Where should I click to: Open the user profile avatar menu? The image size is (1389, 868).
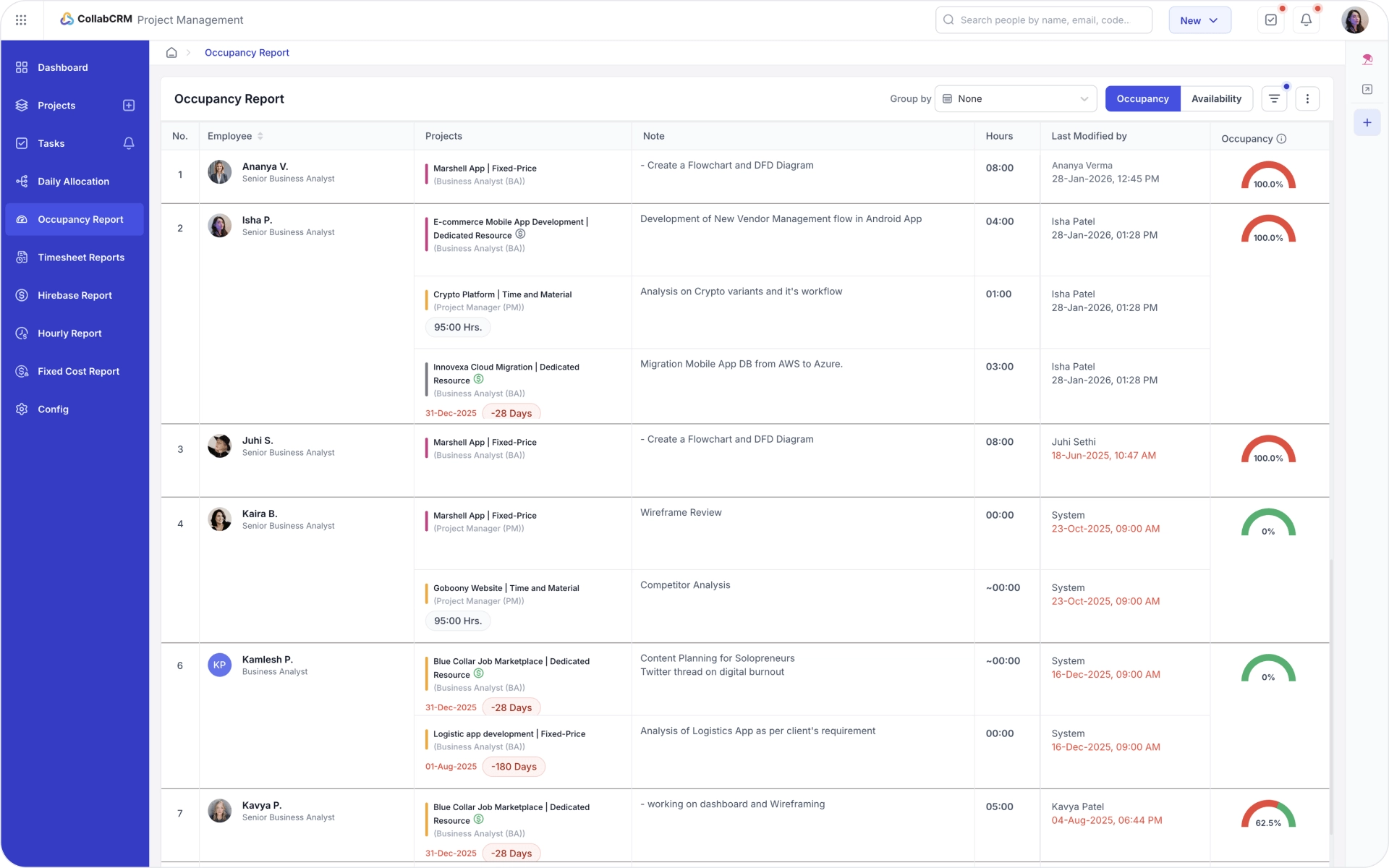point(1354,20)
